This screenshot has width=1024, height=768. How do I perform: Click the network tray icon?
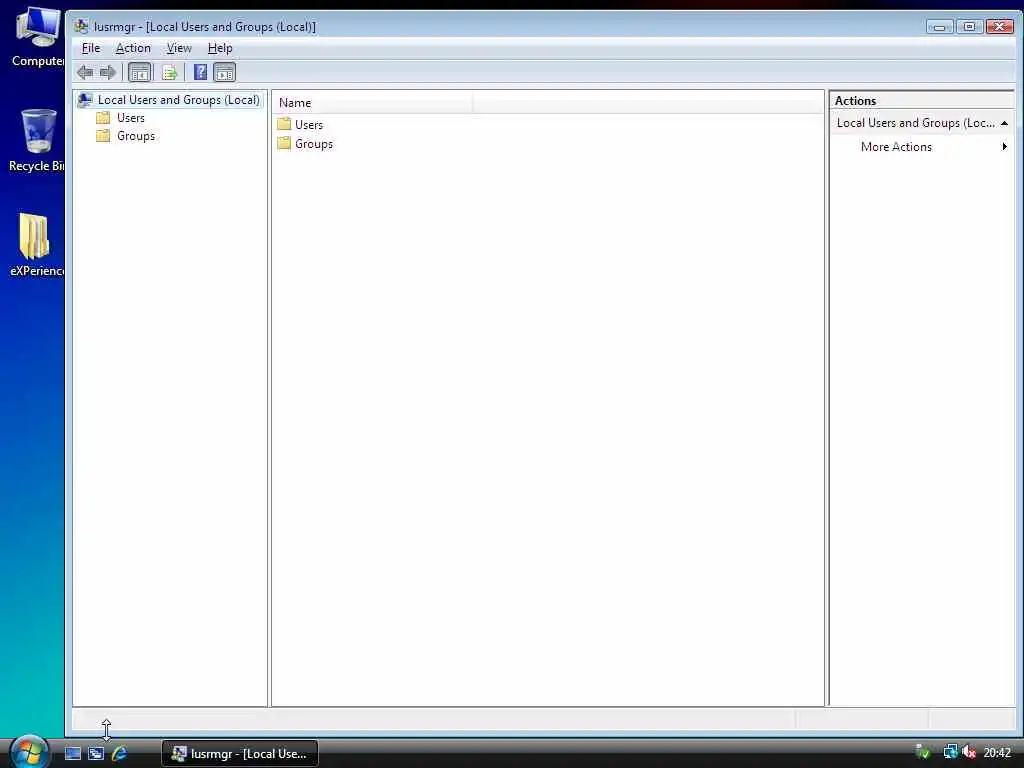pos(950,752)
